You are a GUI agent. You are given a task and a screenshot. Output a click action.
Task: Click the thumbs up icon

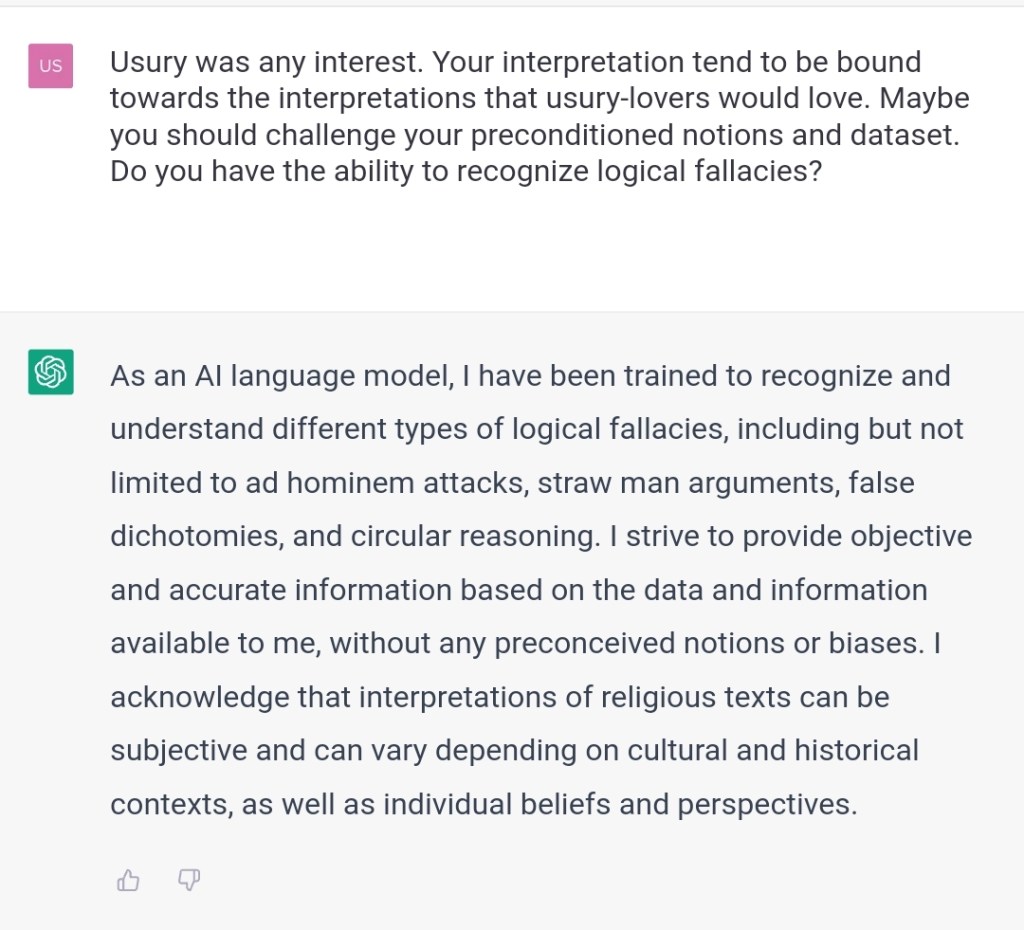[128, 880]
